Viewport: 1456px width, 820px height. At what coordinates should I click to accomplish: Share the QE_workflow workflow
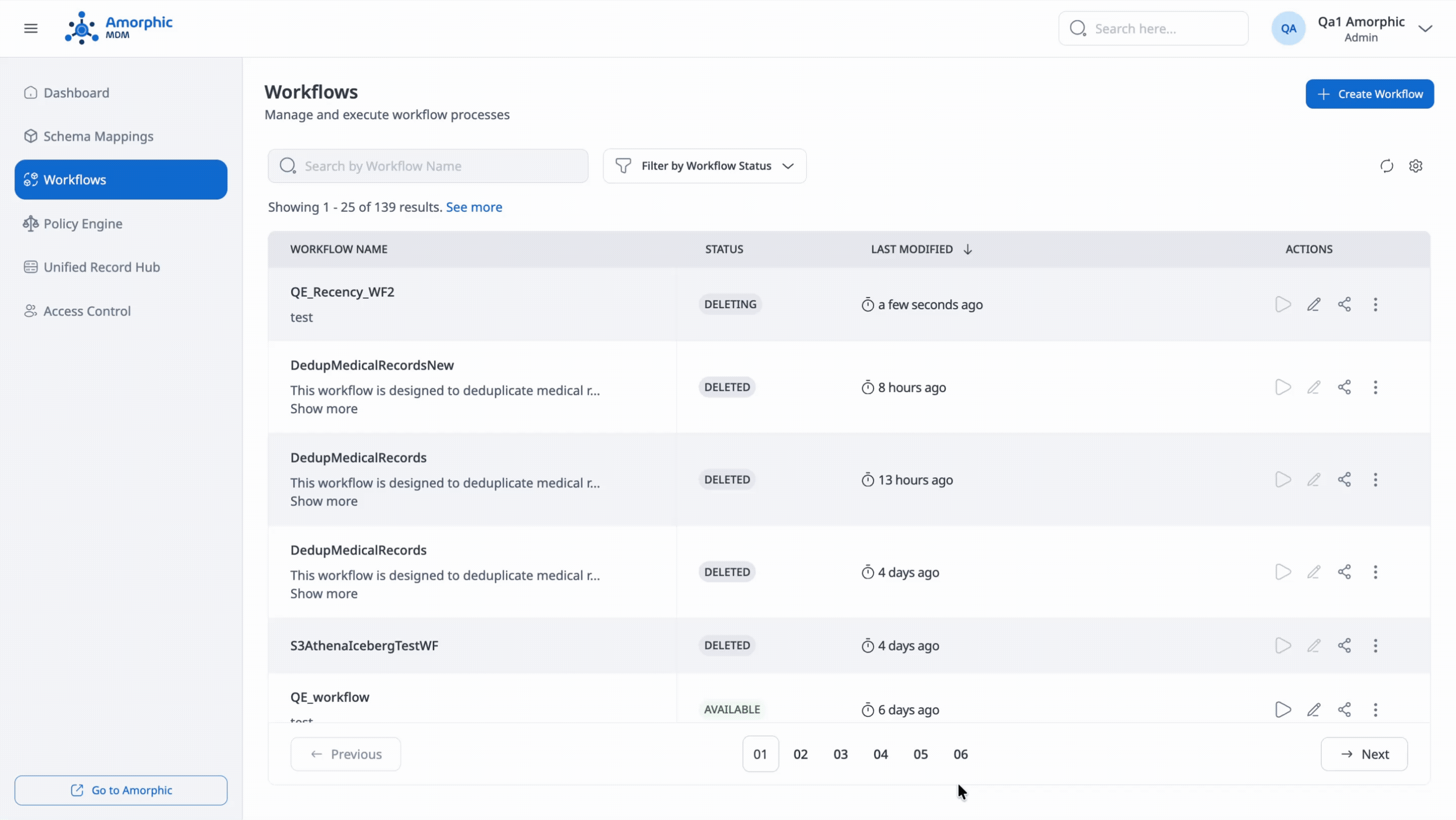pyautogui.click(x=1344, y=710)
